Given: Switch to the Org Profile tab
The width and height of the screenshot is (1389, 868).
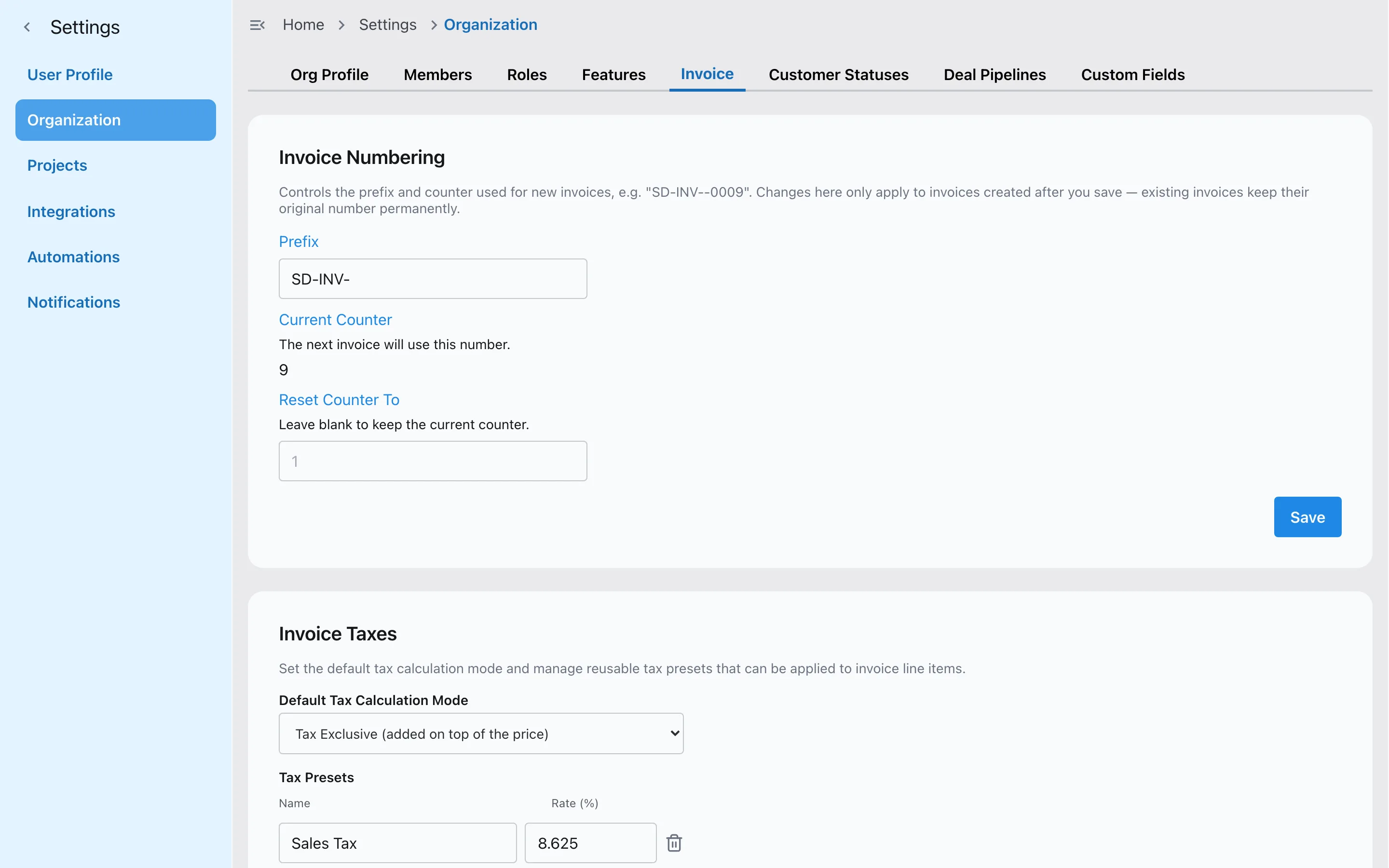Looking at the screenshot, I should pos(329,75).
